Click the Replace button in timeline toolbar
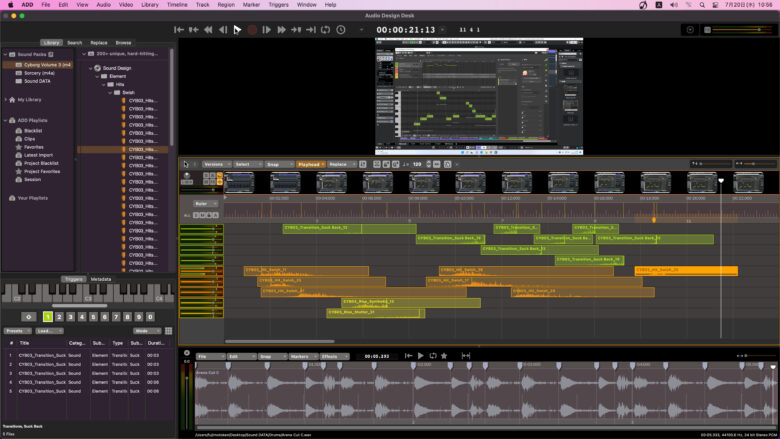 tap(339, 164)
